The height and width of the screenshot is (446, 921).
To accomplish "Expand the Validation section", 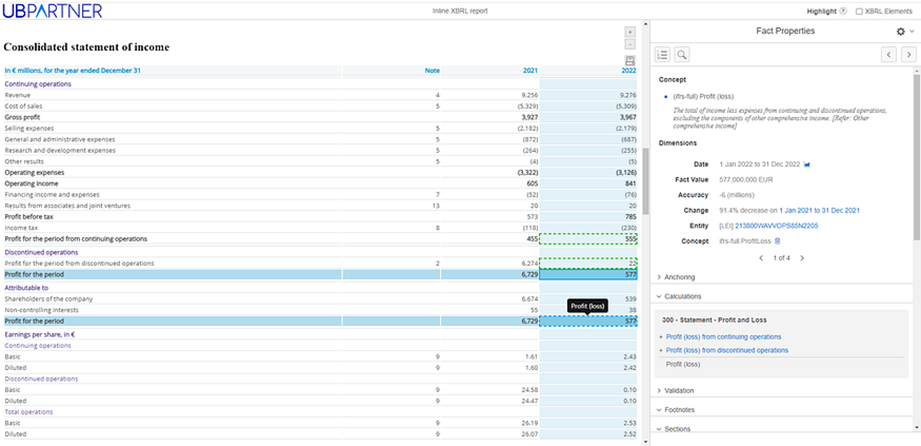I will (680, 390).
